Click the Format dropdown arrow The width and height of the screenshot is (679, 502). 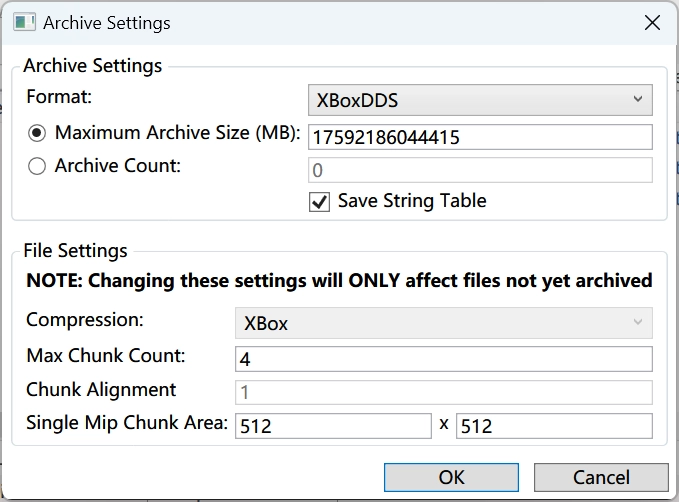tap(637, 99)
